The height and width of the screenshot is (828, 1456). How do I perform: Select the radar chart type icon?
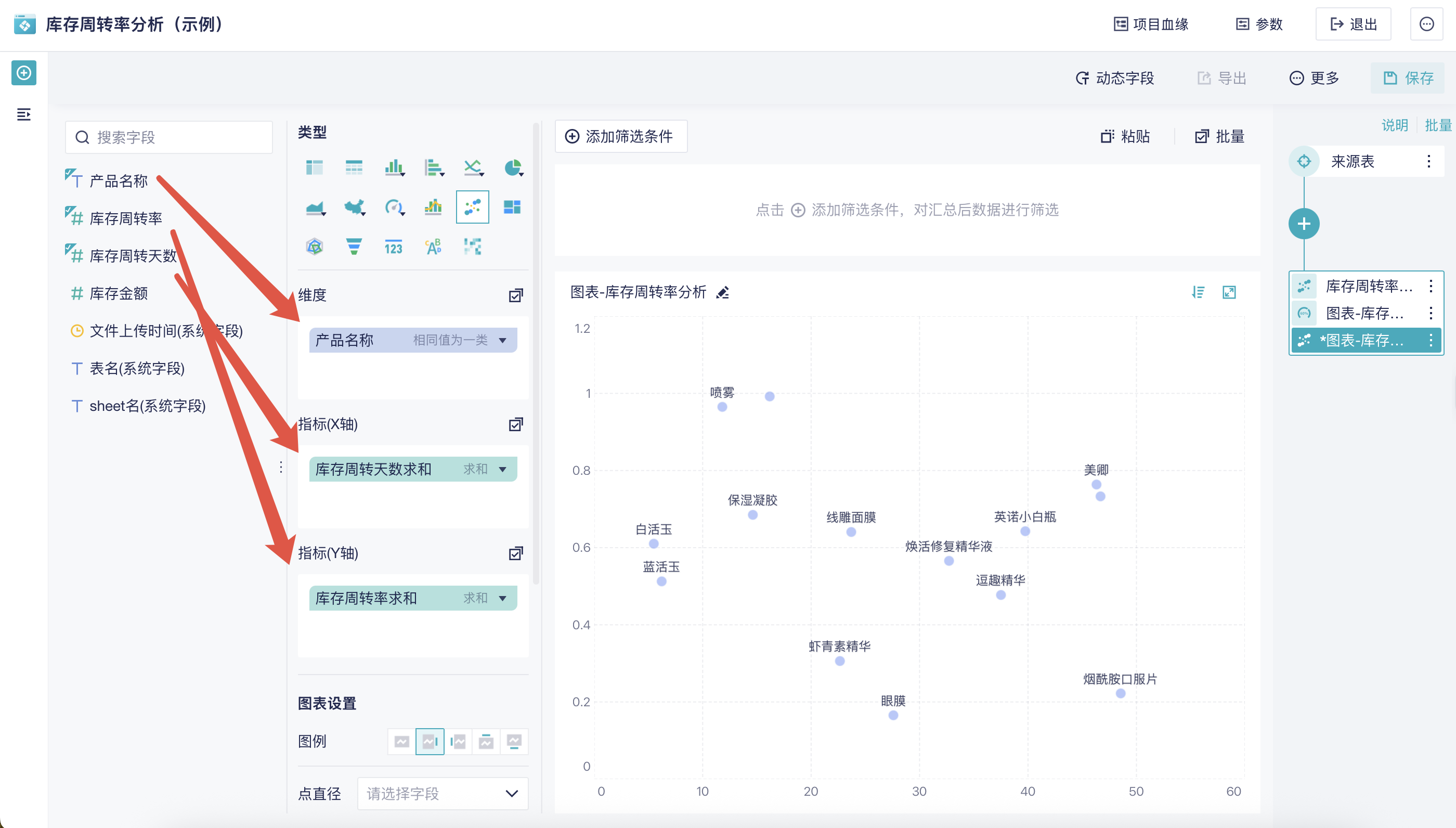point(315,246)
